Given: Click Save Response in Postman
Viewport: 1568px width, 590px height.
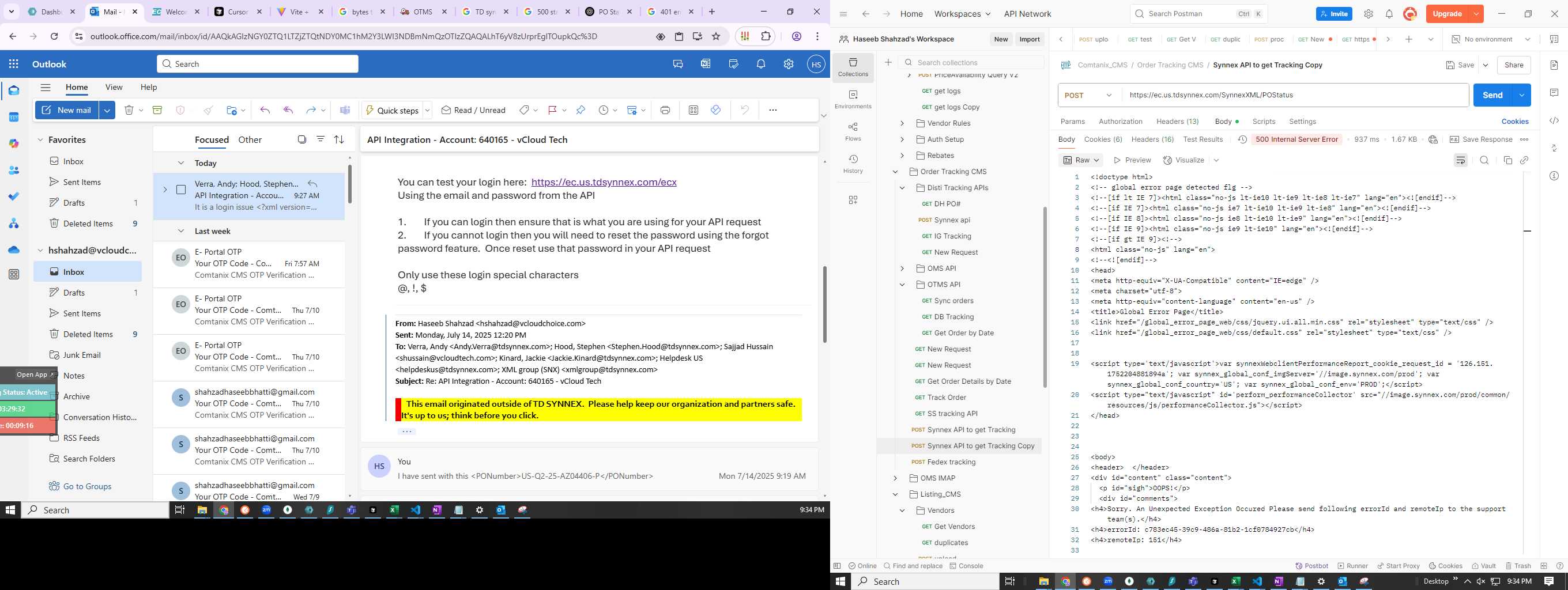Looking at the screenshot, I should [x=1480, y=139].
